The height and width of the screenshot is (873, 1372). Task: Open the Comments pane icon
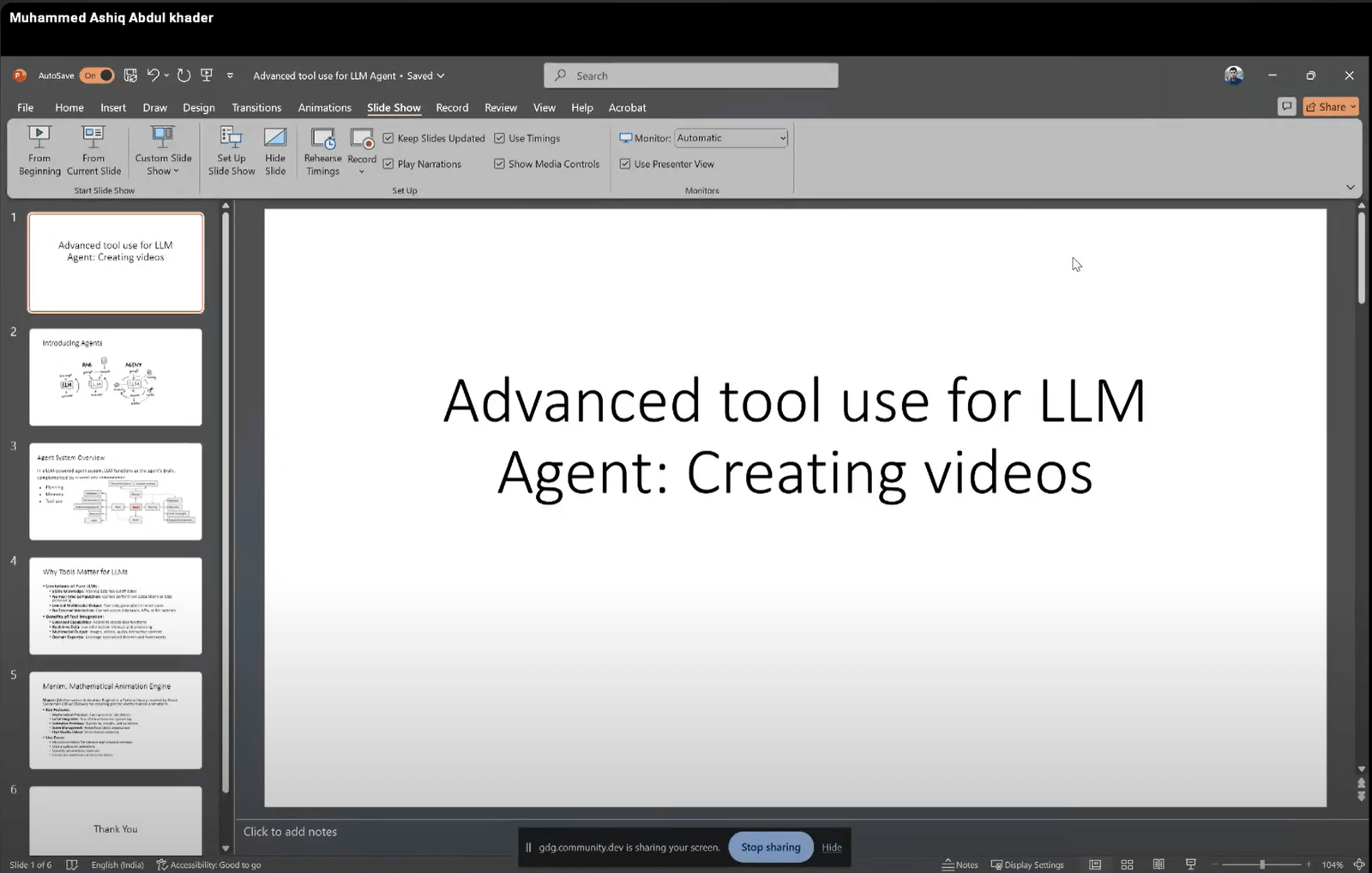click(x=1286, y=106)
